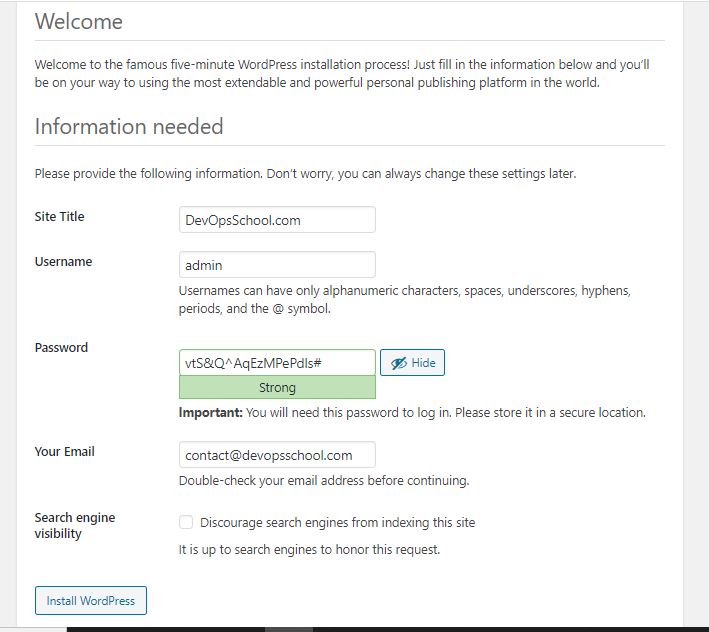Click the Information needed heading
709x632 pixels.
tap(129, 127)
